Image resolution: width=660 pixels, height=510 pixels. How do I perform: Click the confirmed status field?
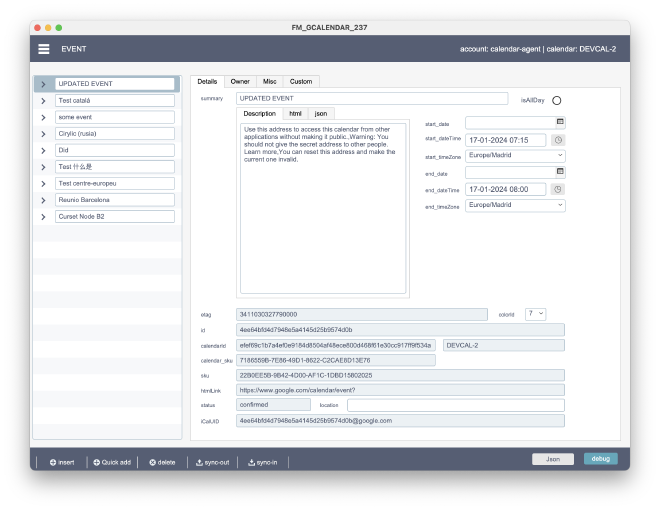coord(273,405)
